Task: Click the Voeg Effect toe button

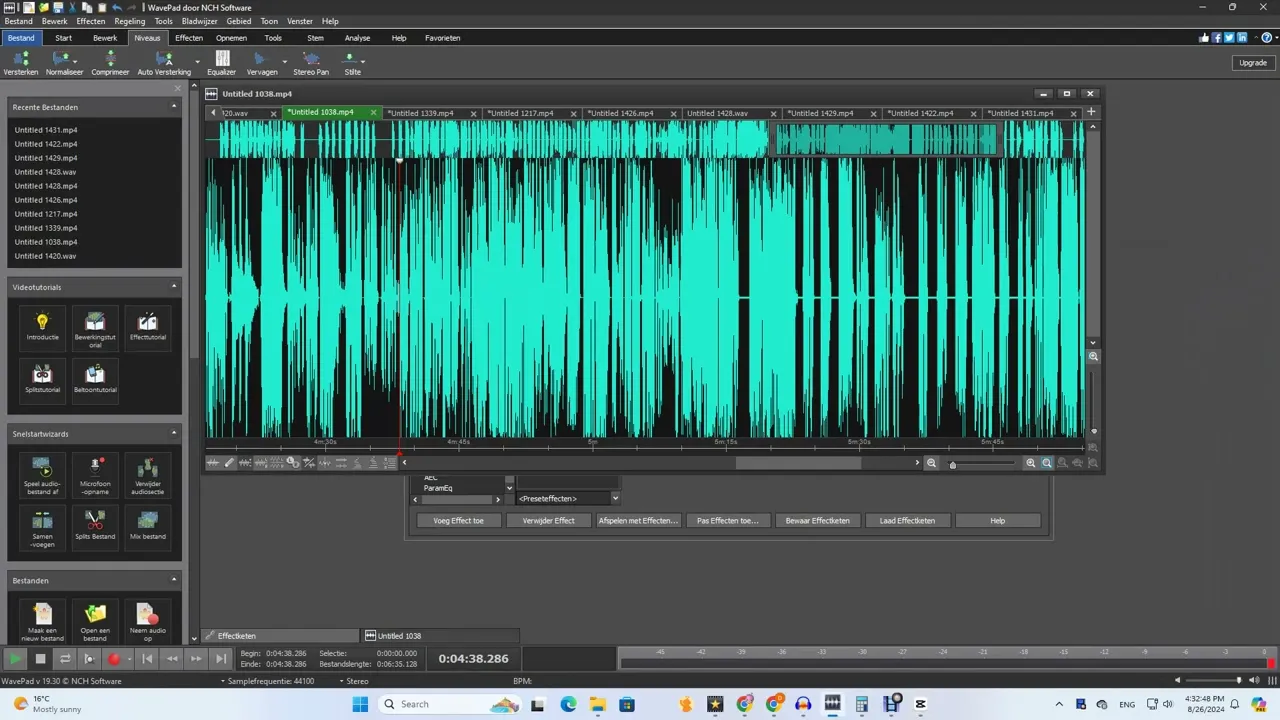Action: (458, 520)
